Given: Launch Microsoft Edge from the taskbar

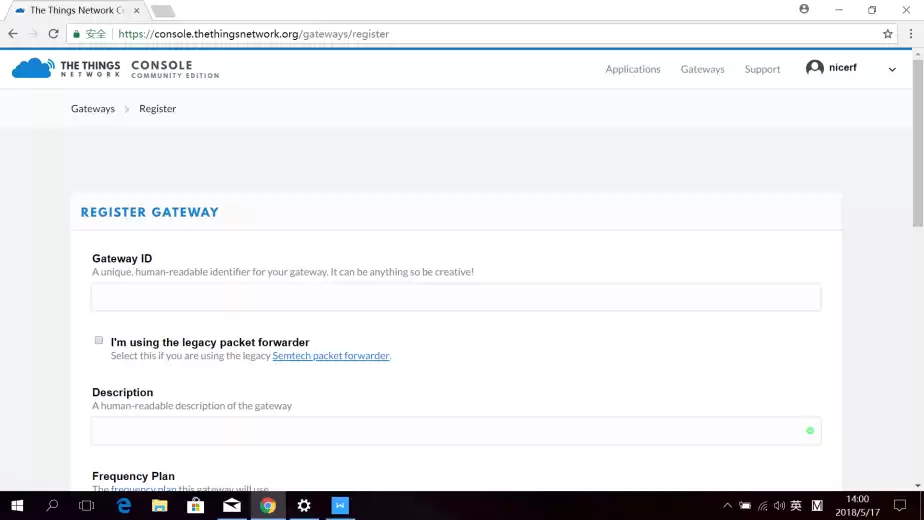Looking at the screenshot, I should (x=124, y=506).
